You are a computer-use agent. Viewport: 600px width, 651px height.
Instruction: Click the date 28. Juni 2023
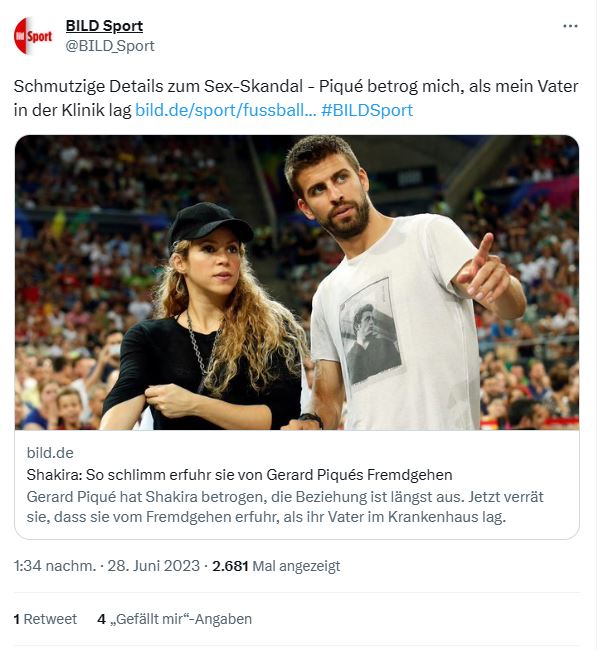click(152, 566)
